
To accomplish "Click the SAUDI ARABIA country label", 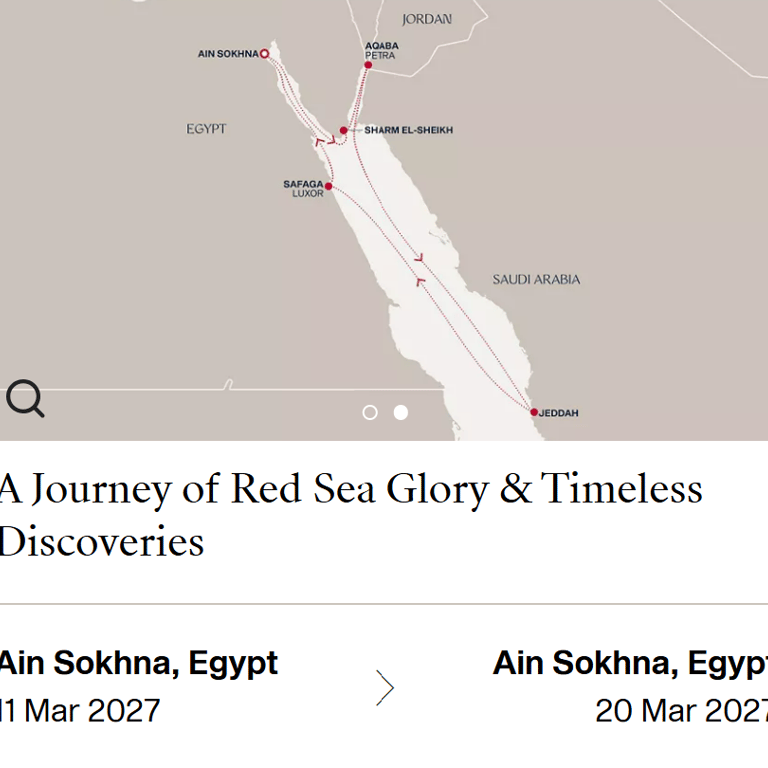I will tap(536, 280).
